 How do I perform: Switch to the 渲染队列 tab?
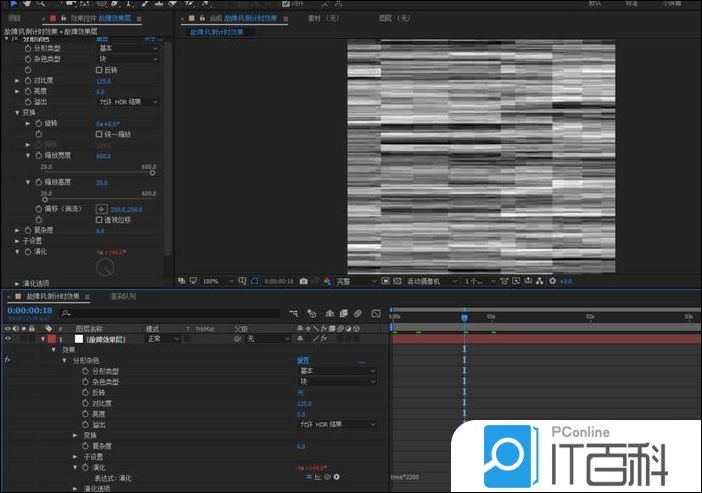click(124, 296)
